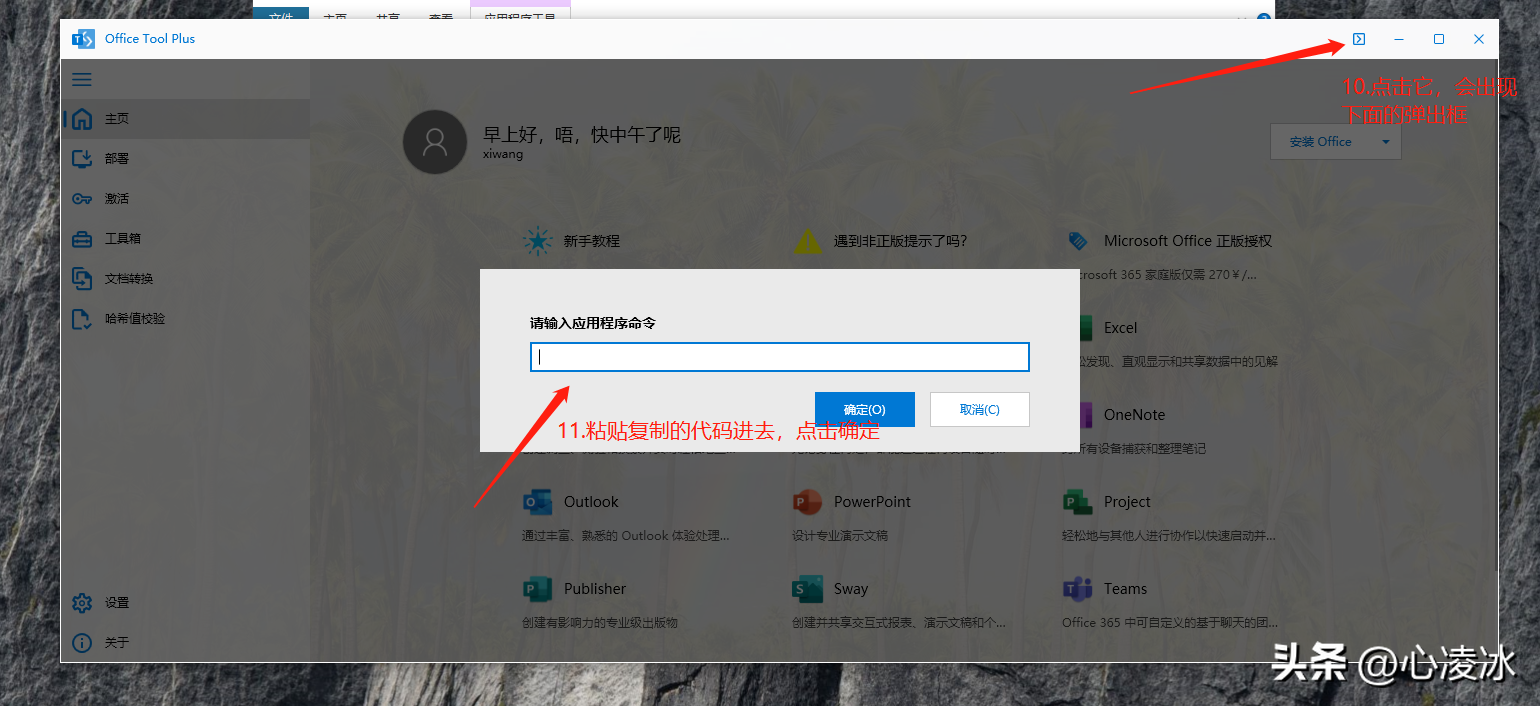Click the Project app icon

coord(1077,502)
